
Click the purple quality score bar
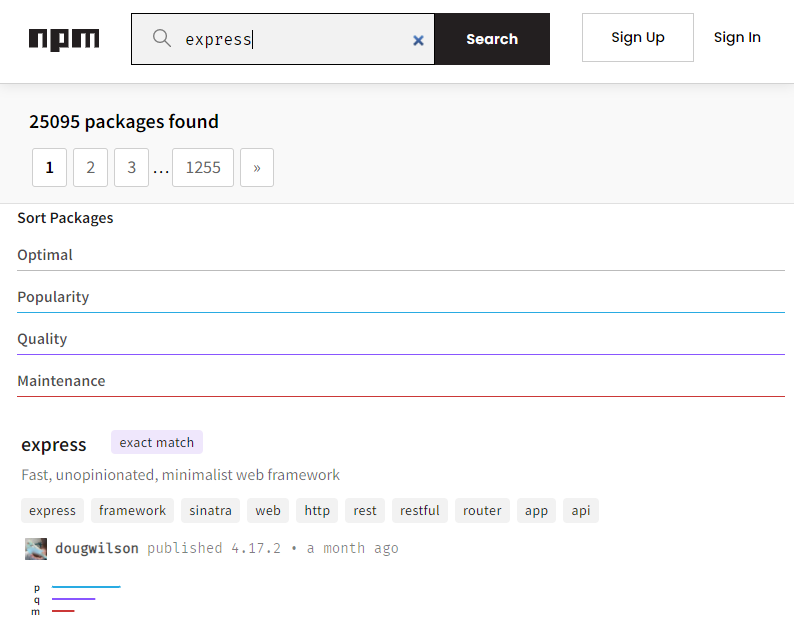pos(73,599)
